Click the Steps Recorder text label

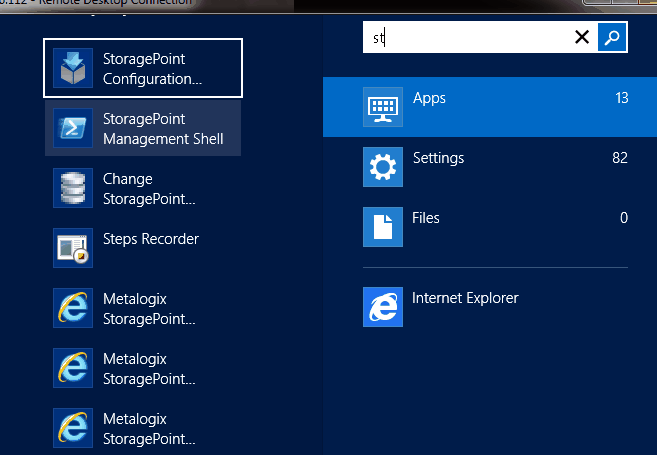(x=151, y=239)
